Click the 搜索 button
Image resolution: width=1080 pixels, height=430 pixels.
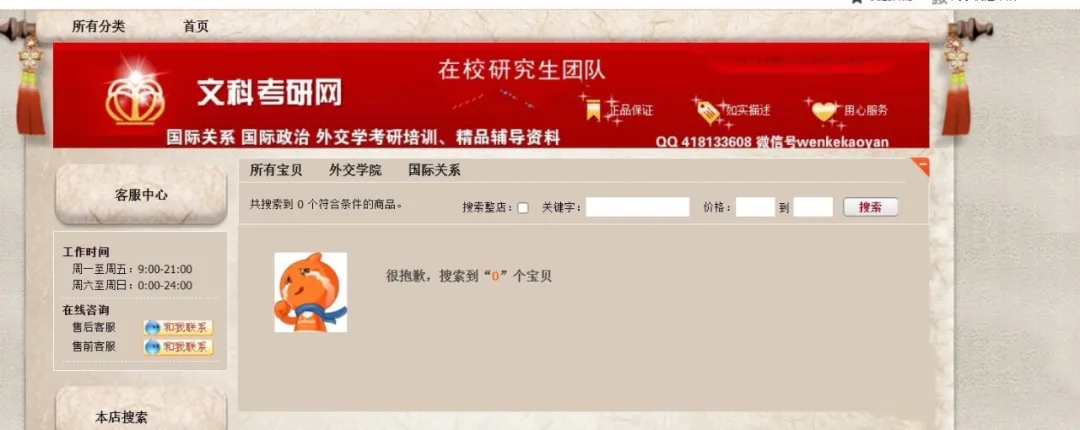[871, 207]
